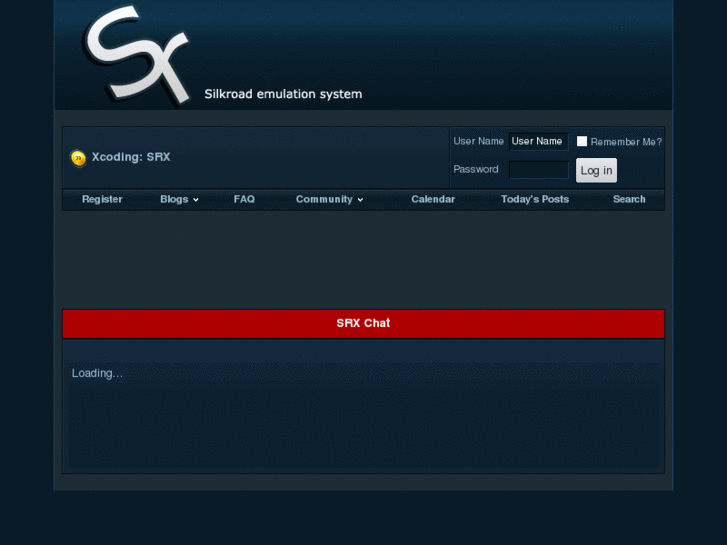This screenshot has height=545, width=727.
Task: Expand the Community dropdown menu
Action: 329,199
